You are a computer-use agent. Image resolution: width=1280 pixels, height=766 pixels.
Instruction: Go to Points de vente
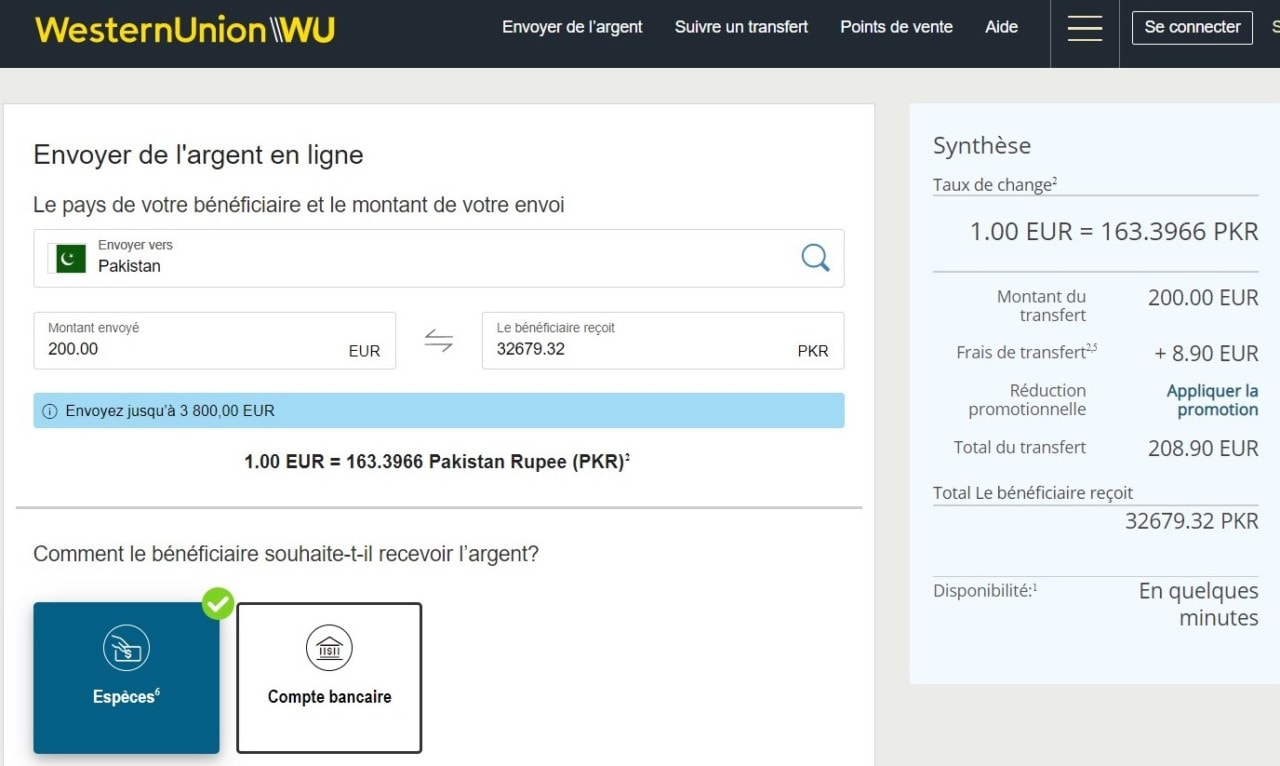[896, 27]
